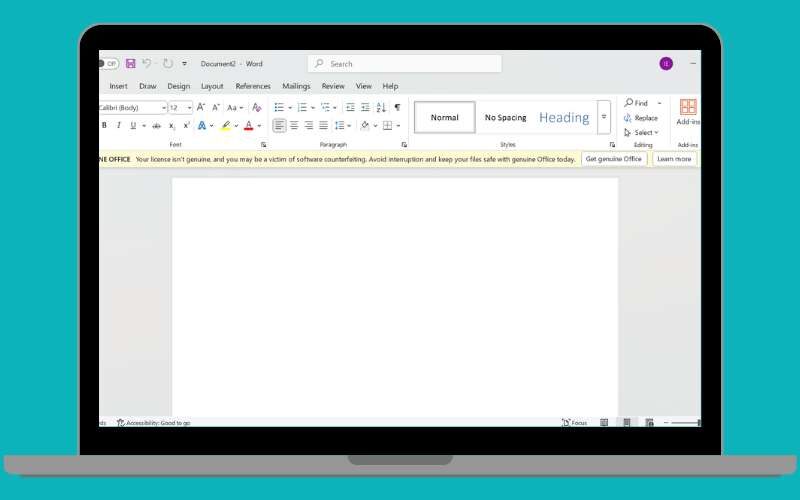This screenshot has width=800, height=500.
Task: Toggle the AutoSave switch
Action: (x=109, y=63)
